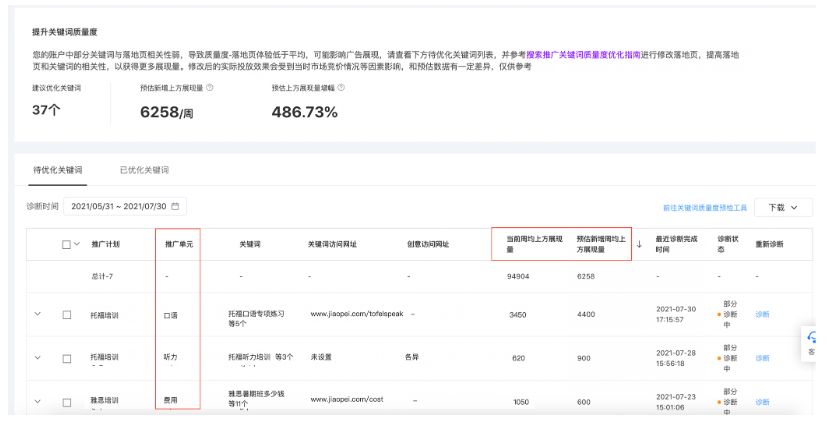The height and width of the screenshot is (424, 827).
Task: Check the 口语 row checkbox
Action: click(x=67, y=315)
